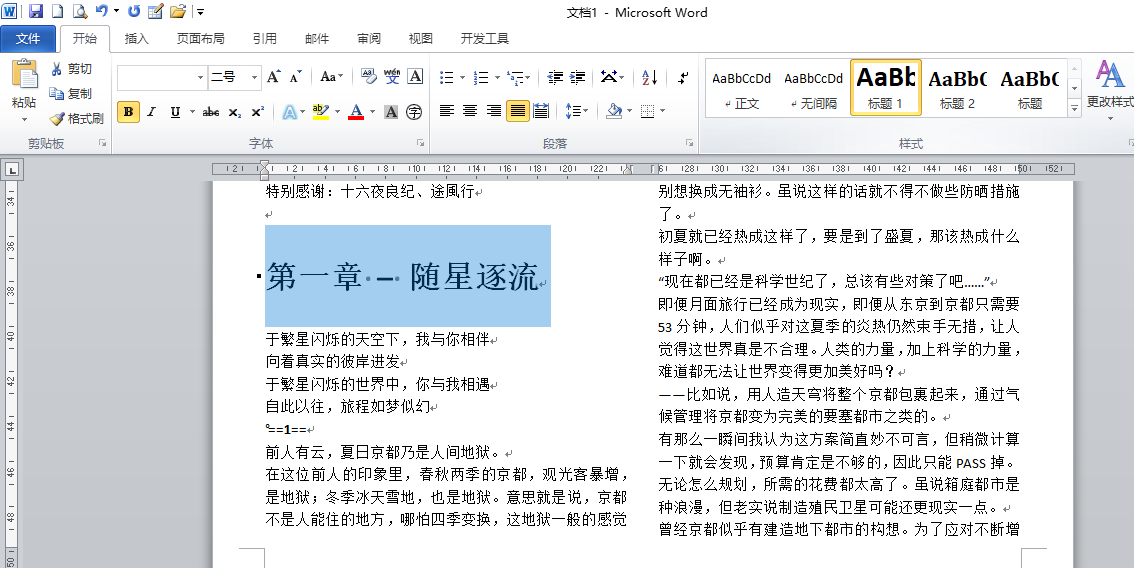Activate the 格式刷 format painter

pyautogui.click(x=77, y=118)
